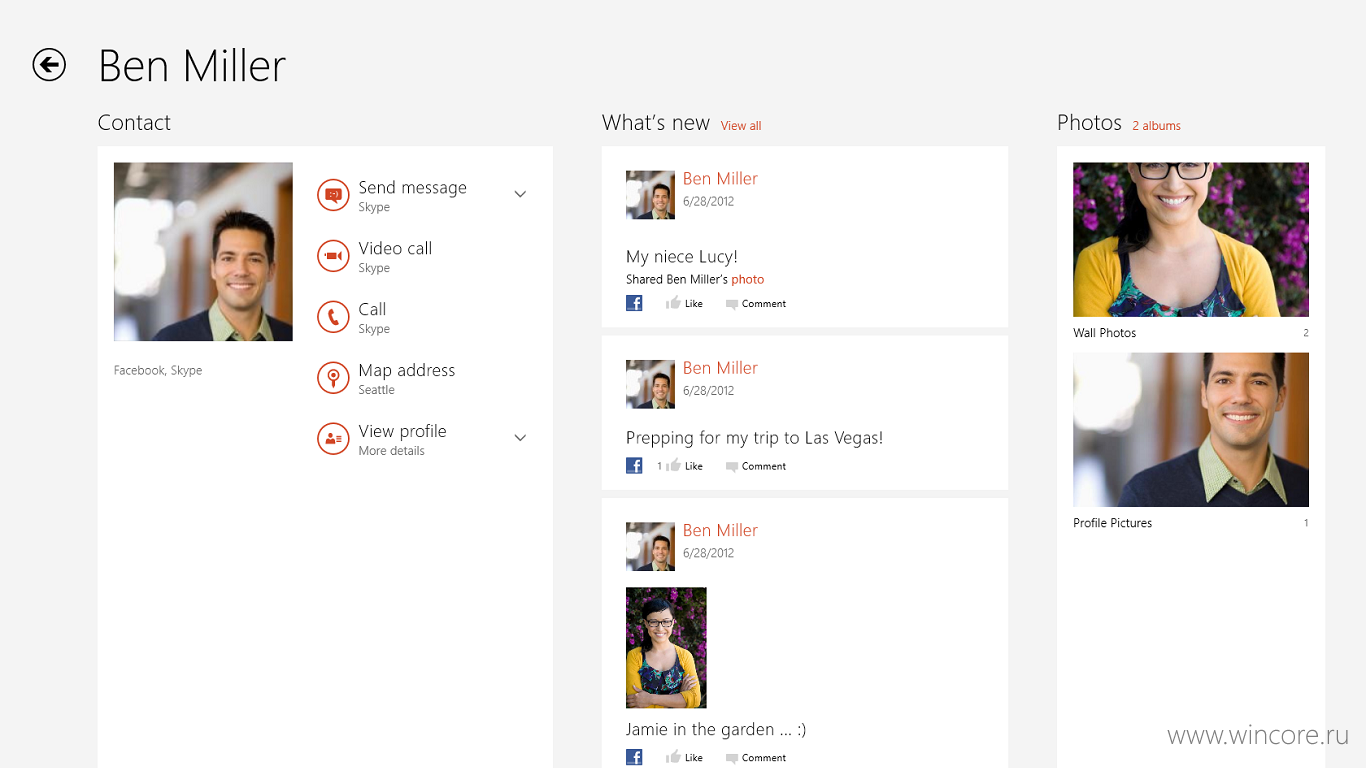Click thumbs-up icon on 'Jamie in the garden' post
Viewport: 1366px width, 768px height.
pyautogui.click(x=673, y=757)
